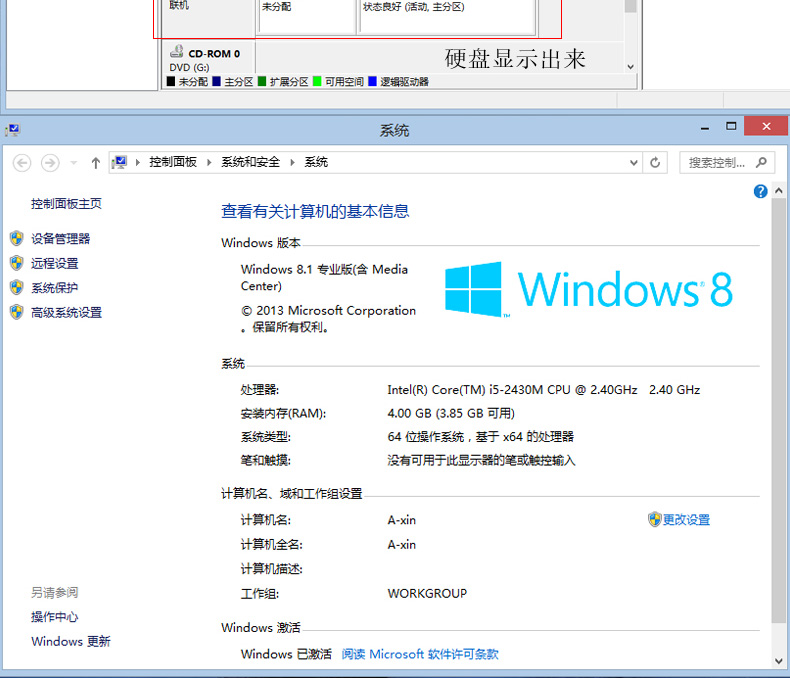790x678 pixels.
Task: Select the 状态良好 (活动, 主分区) partition block
Action: pyautogui.click(x=447, y=17)
